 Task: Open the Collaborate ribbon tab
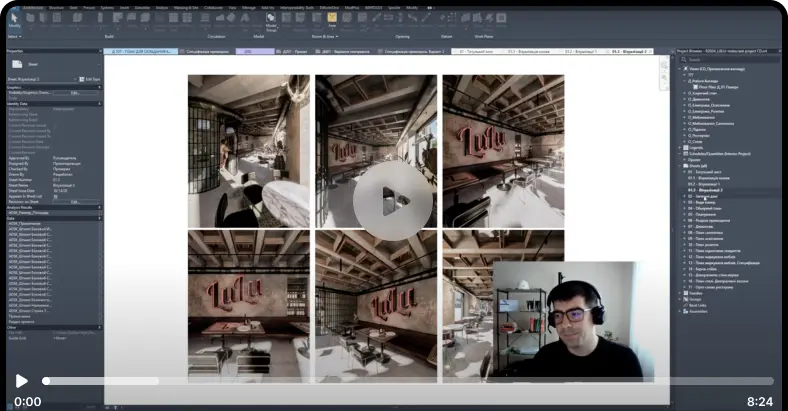(x=214, y=8)
